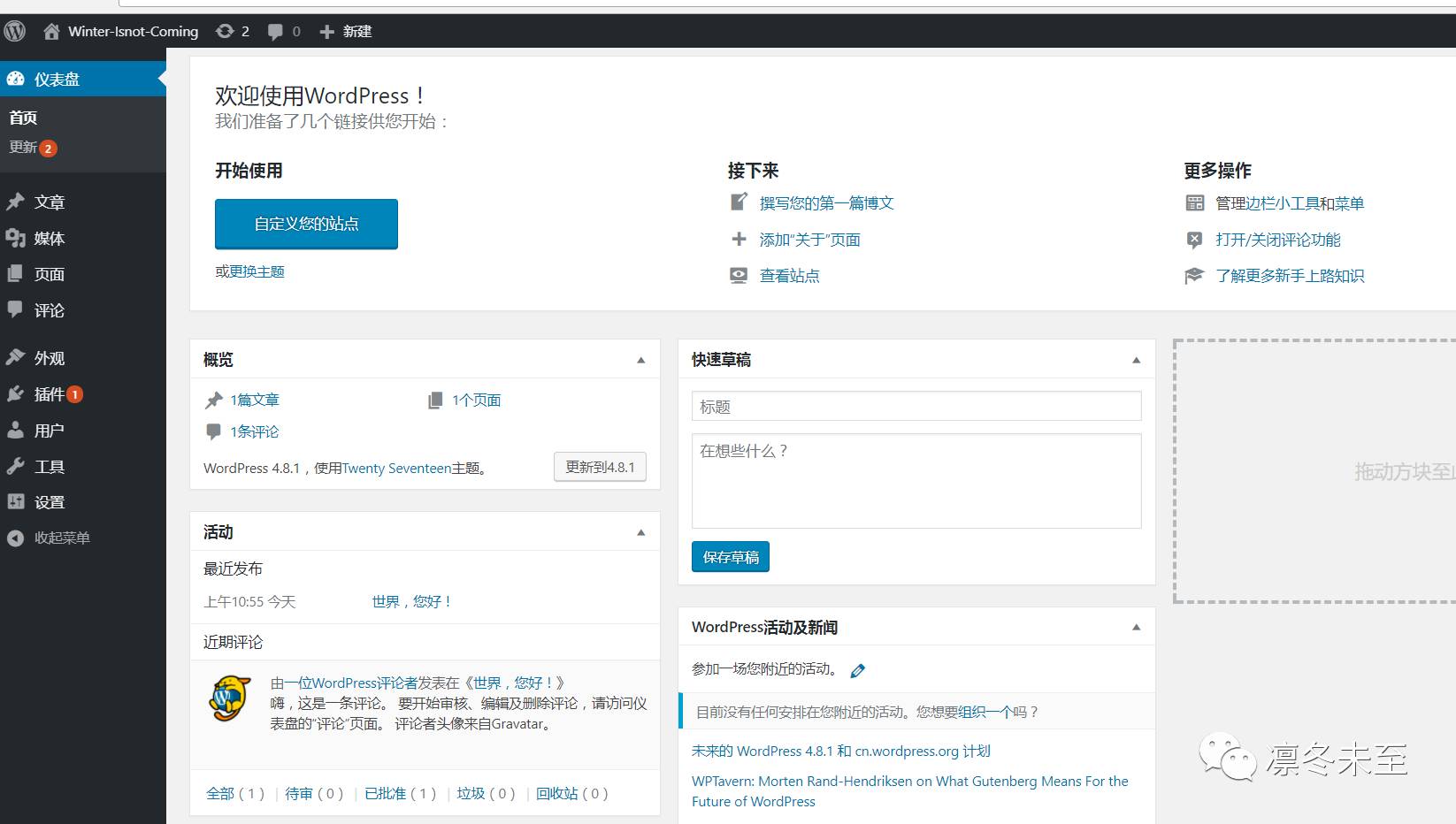Click the icon beside 打开/关闭评论功能
Viewport: 1456px width, 824px height.
point(1195,240)
